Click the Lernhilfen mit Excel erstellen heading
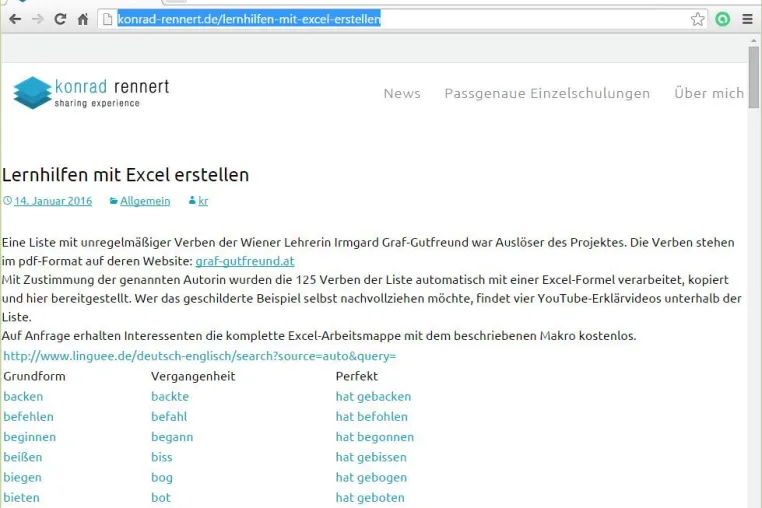The height and width of the screenshot is (508, 762). click(x=125, y=175)
